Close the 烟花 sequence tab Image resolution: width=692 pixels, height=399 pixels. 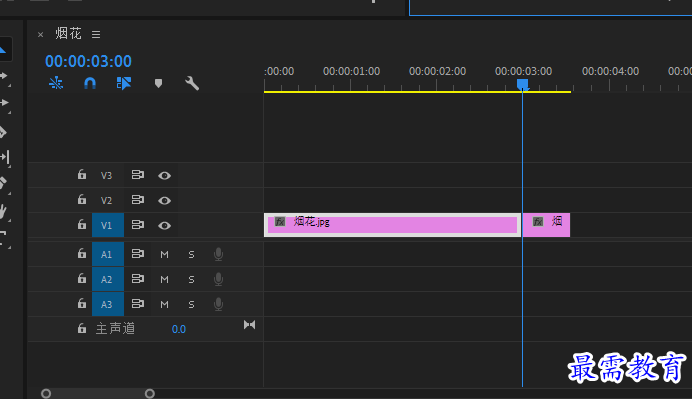click(x=41, y=34)
